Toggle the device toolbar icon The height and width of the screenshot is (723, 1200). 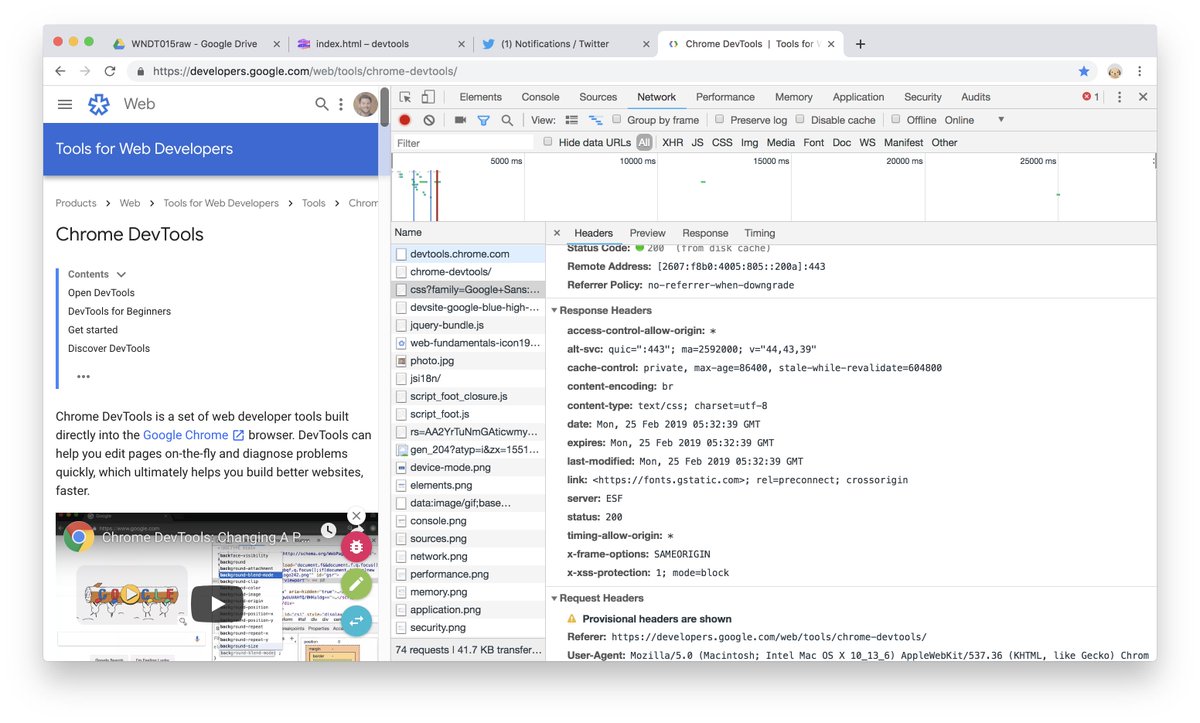(428, 97)
